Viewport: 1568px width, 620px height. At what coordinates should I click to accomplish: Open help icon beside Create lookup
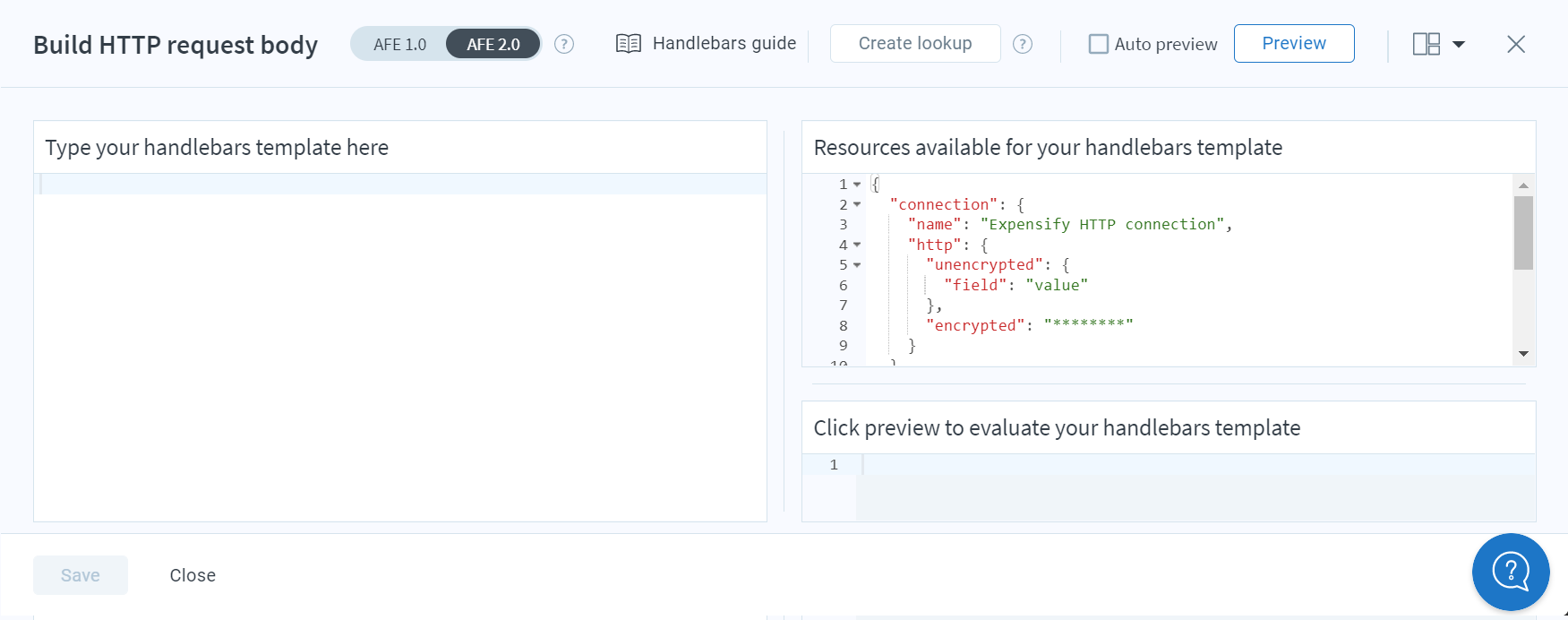[x=1023, y=44]
